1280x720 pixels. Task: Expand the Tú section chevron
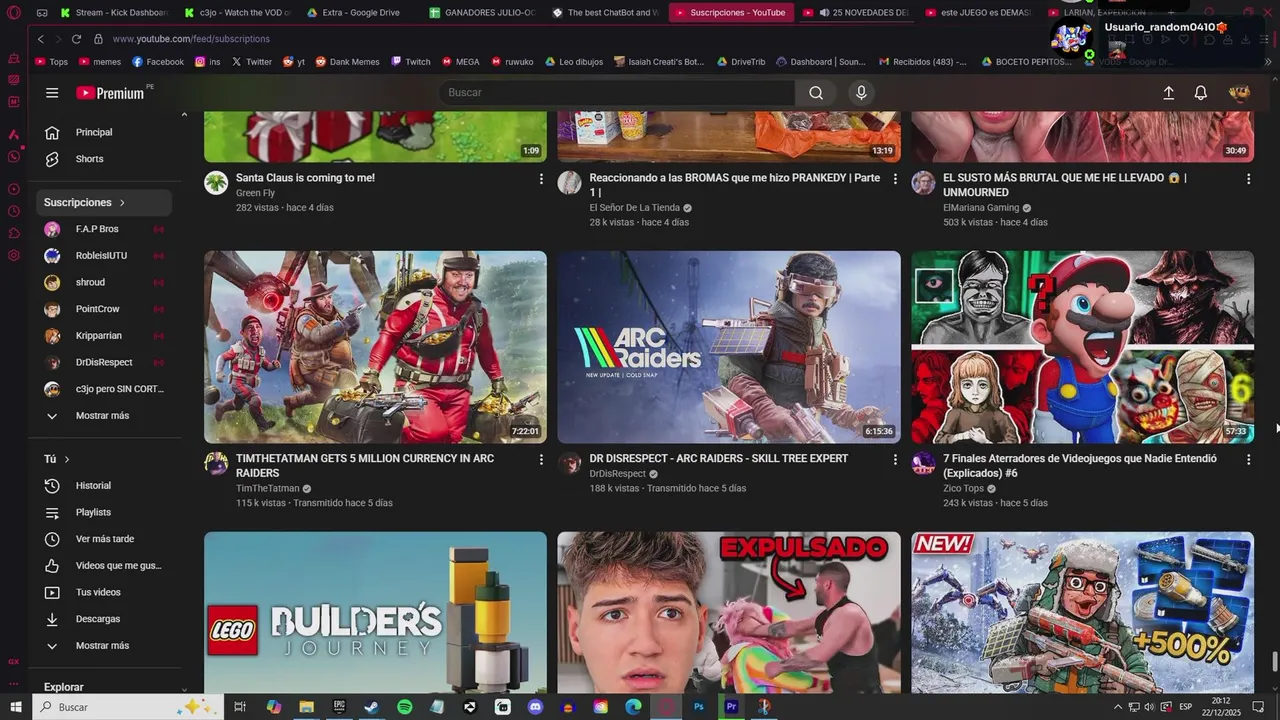(67, 459)
